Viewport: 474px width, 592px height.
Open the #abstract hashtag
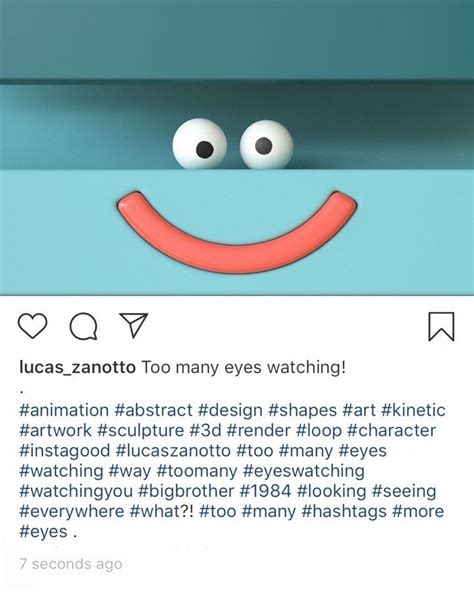pos(153,410)
